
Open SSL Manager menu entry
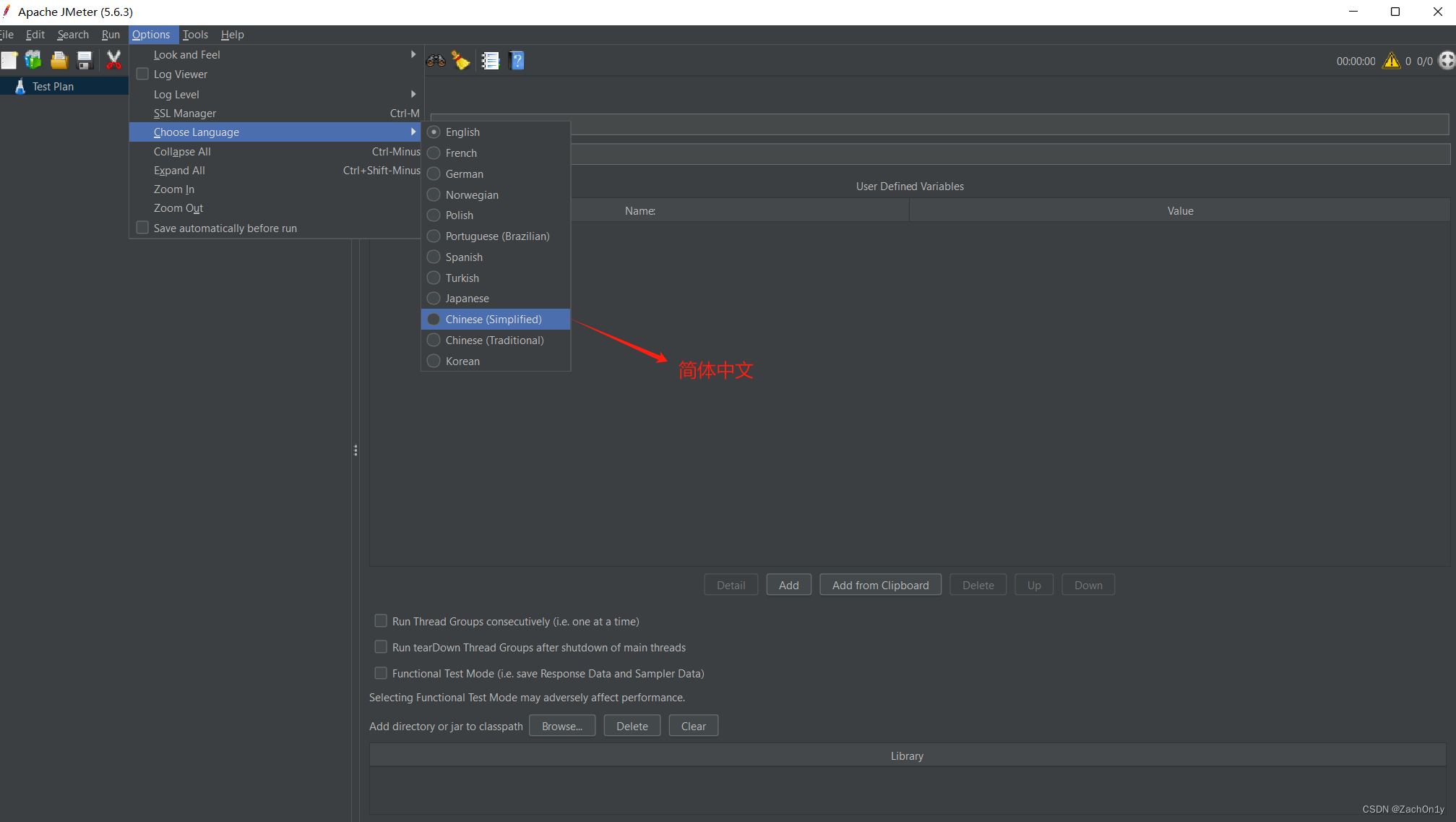(x=276, y=113)
